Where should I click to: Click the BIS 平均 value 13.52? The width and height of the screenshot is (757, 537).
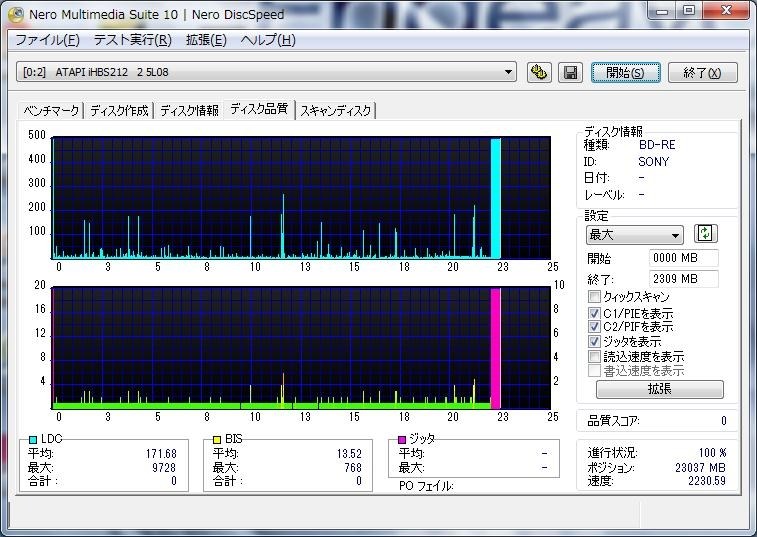[x=349, y=454]
